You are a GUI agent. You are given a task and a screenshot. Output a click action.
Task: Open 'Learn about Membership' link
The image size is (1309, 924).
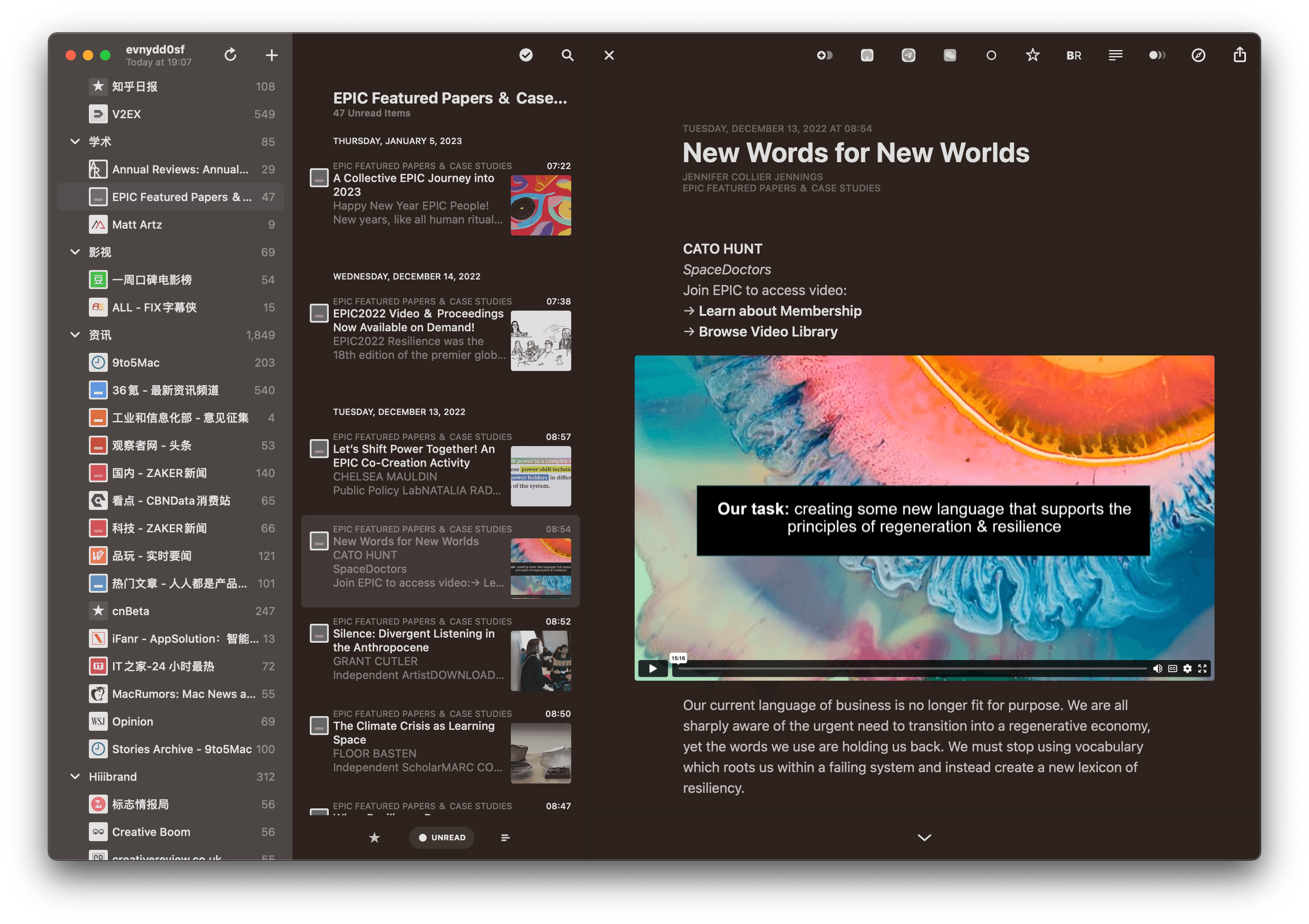pyautogui.click(x=779, y=311)
